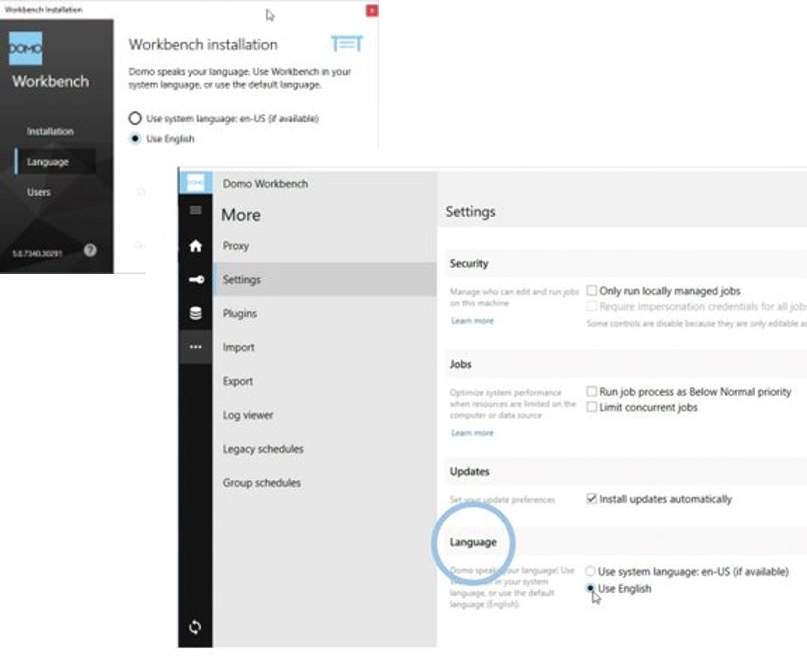Screen dimensions: 807x660
Task: Click the installer version number text
Action: [37, 253]
